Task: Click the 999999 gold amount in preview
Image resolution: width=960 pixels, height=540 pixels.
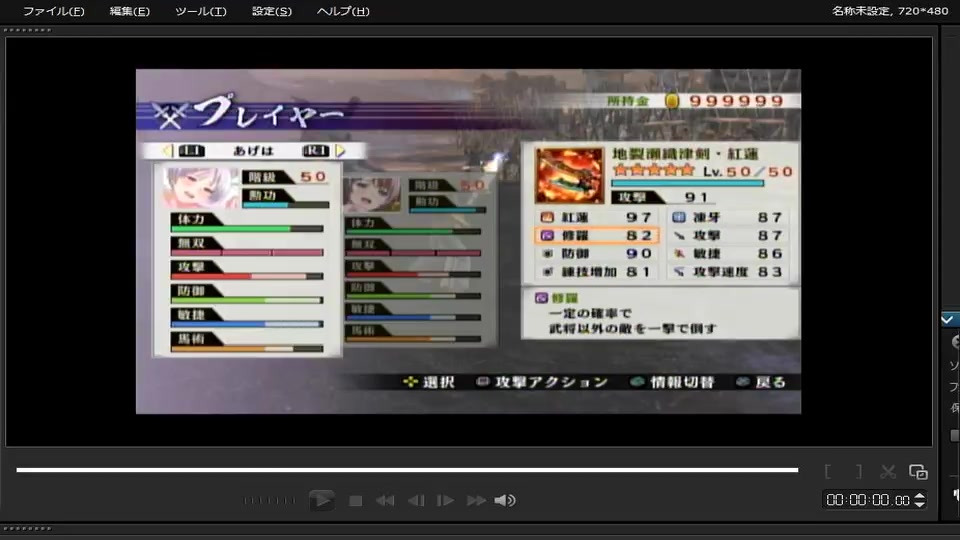Action: coord(737,101)
